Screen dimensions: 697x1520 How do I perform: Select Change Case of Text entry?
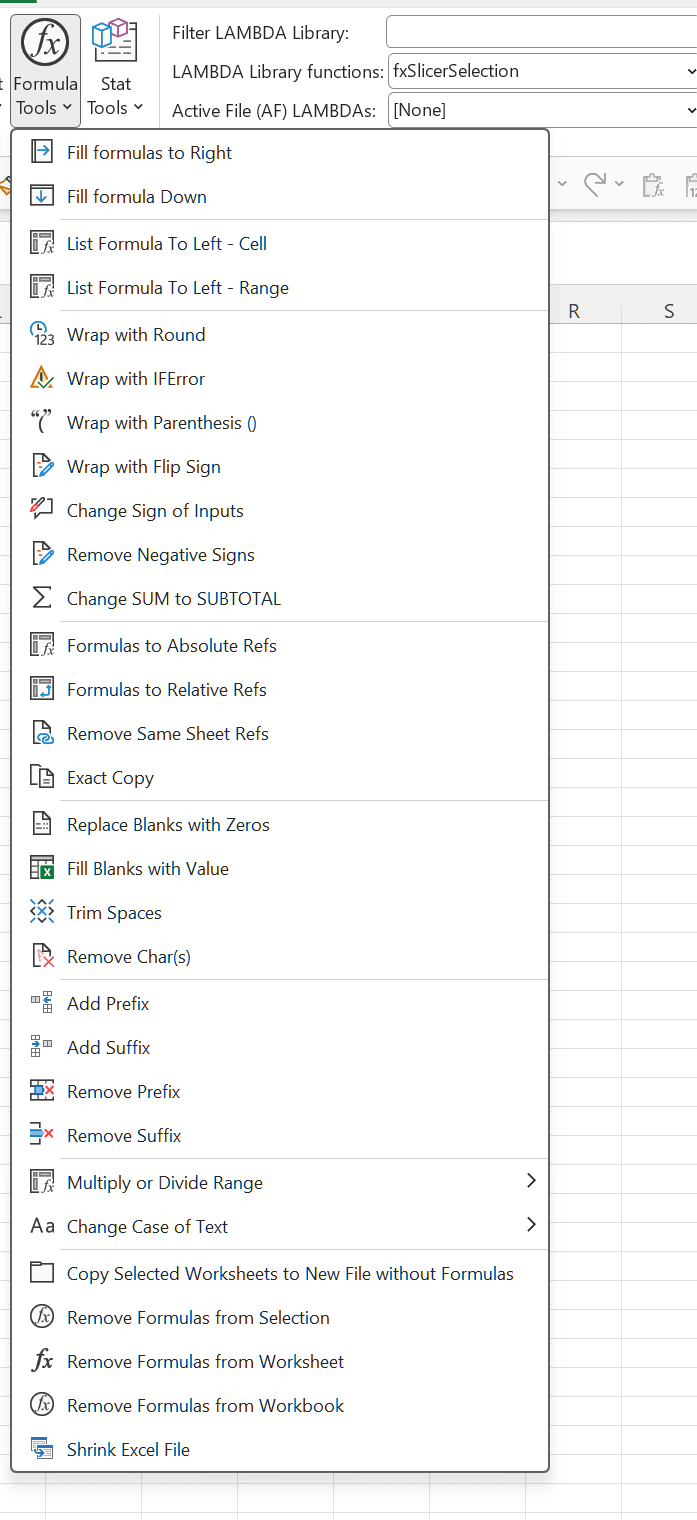[280, 1226]
